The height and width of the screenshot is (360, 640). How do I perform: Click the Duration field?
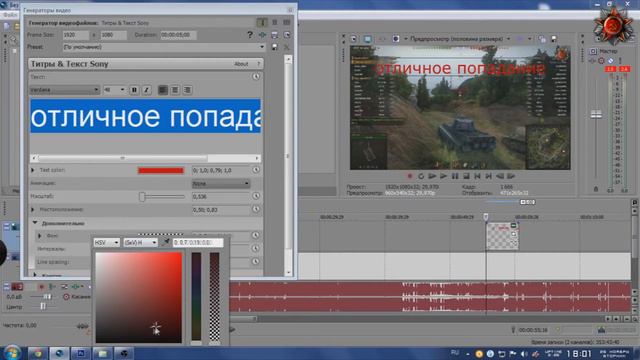pos(178,35)
